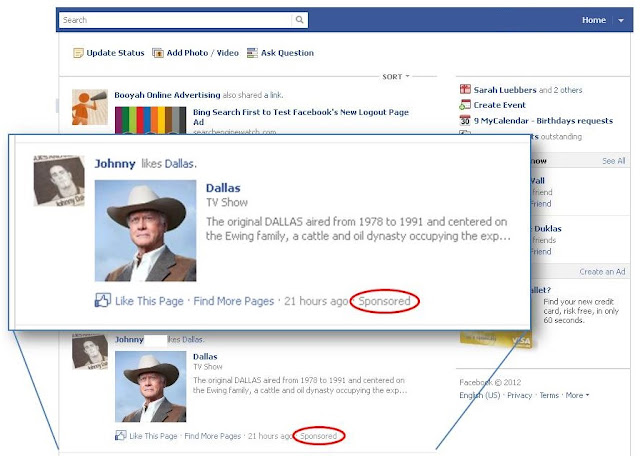This screenshot has height=456, width=640.
Task: Select Update Status
Action: (115, 53)
